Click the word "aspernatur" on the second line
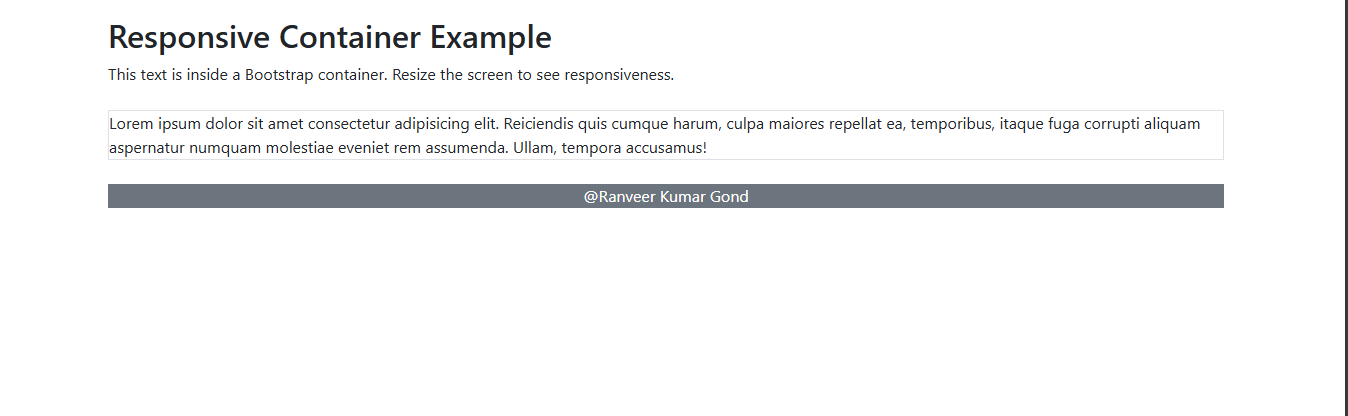 (x=147, y=148)
